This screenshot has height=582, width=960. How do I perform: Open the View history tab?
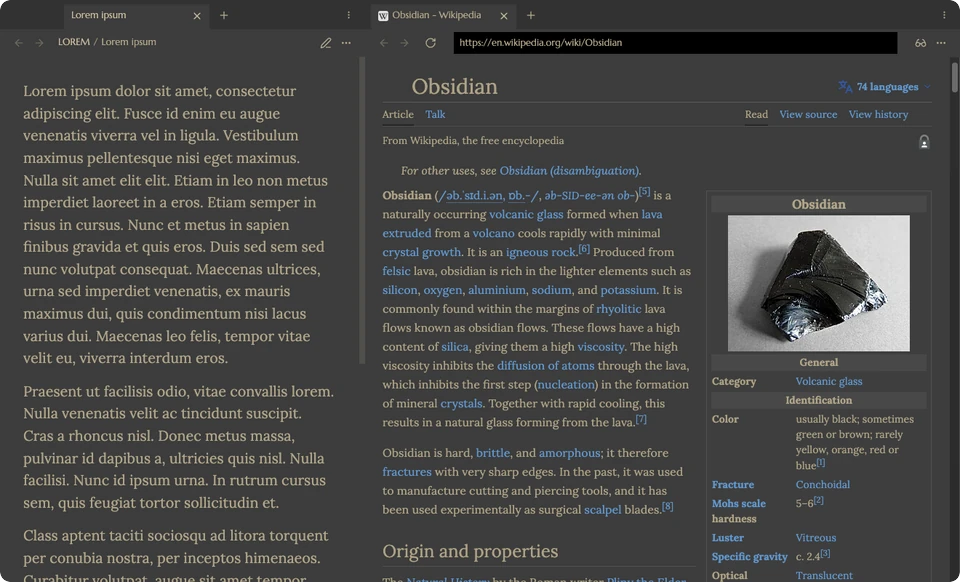pos(878,114)
